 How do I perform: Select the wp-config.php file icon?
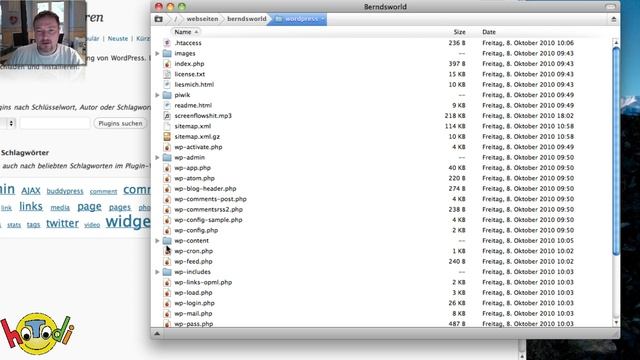point(167,230)
